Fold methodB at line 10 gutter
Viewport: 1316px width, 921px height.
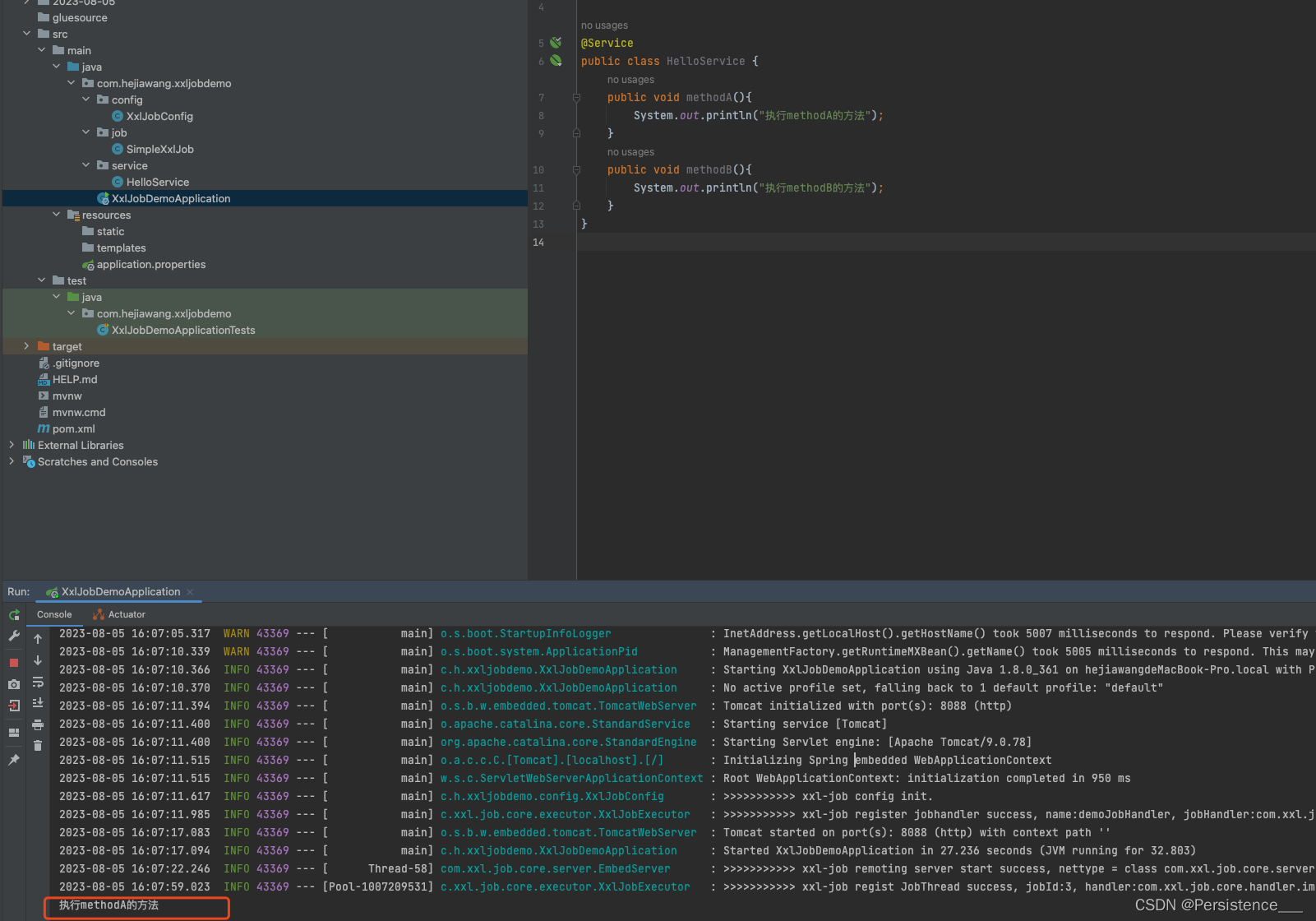[576, 169]
